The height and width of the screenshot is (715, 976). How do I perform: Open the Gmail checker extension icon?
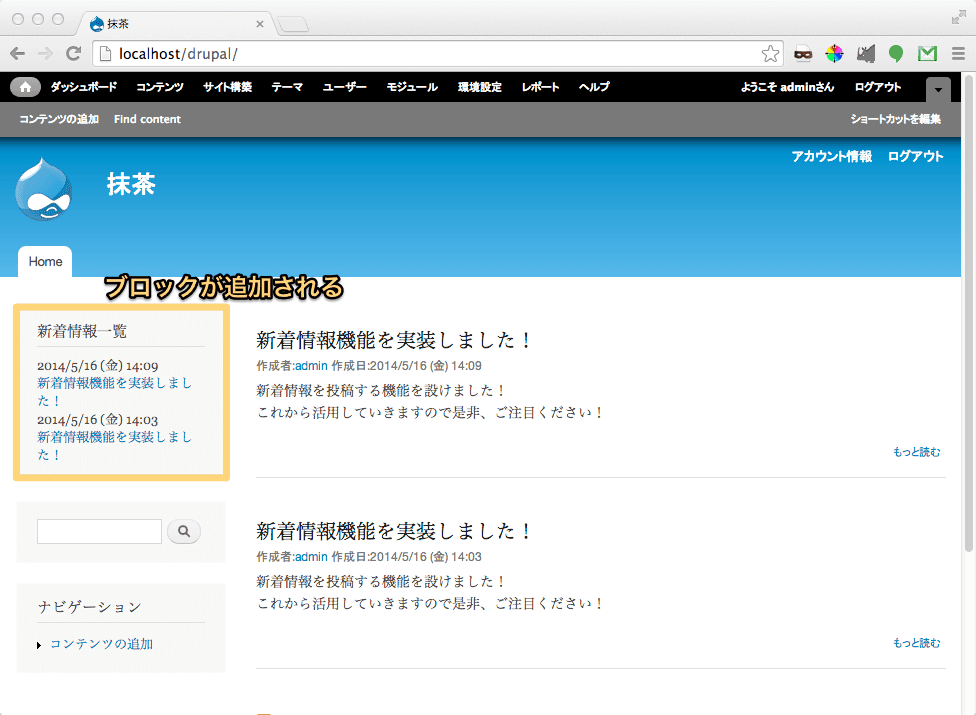click(927, 54)
